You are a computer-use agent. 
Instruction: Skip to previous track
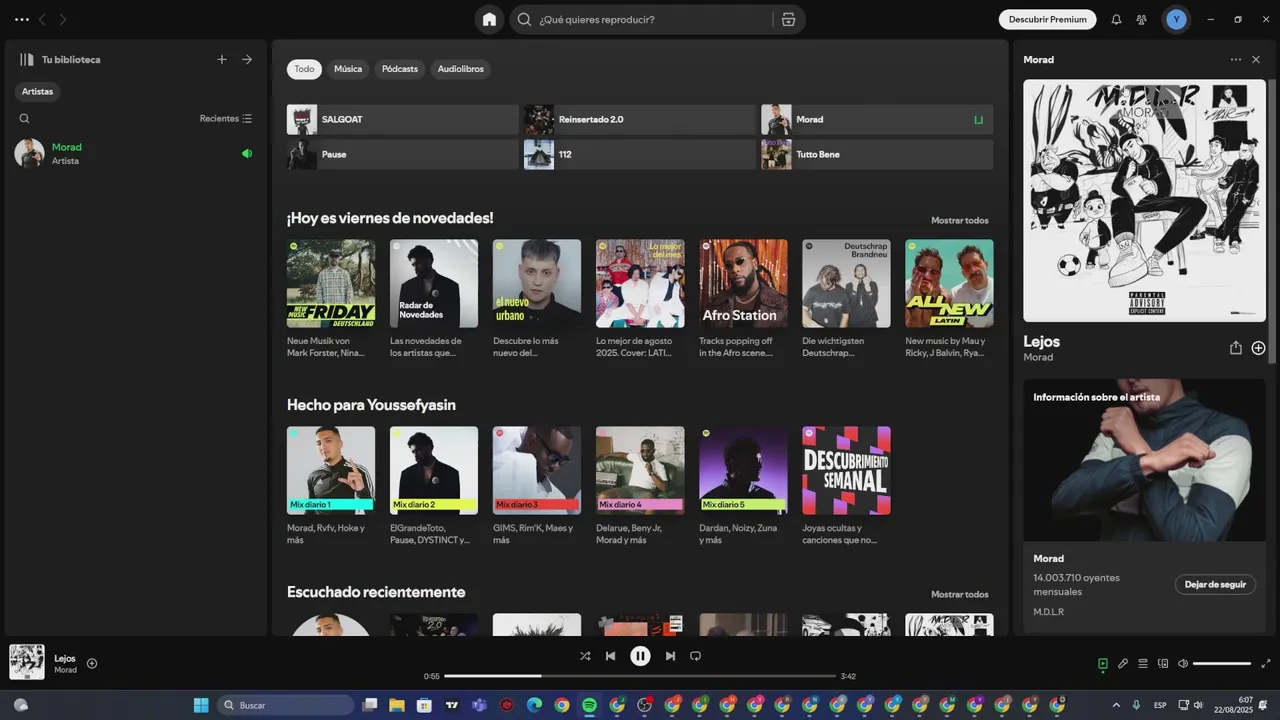(x=610, y=656)
